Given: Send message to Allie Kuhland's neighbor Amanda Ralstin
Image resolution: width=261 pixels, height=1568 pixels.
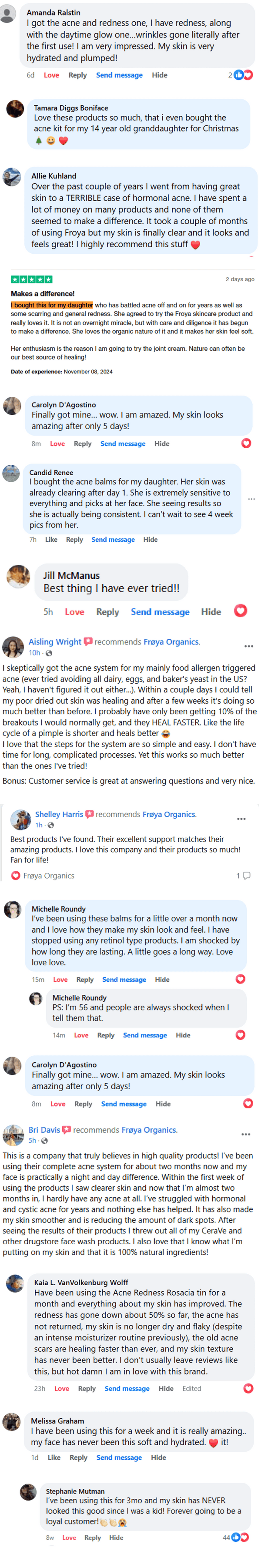Looking at the screenshot, I should (x=119, y=75).
